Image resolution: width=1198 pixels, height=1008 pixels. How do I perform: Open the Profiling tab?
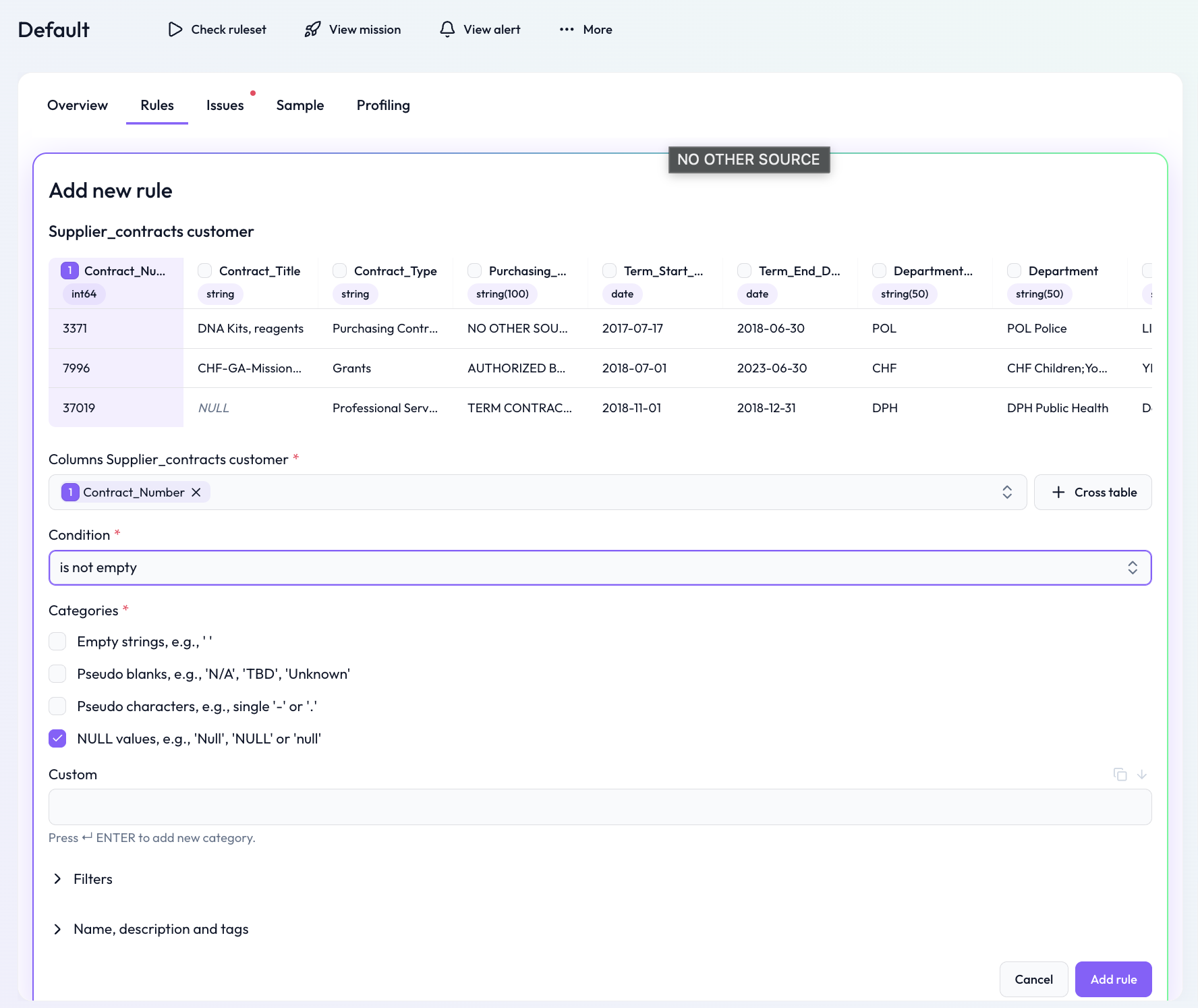pyautogui.click(x=383, y=105)
